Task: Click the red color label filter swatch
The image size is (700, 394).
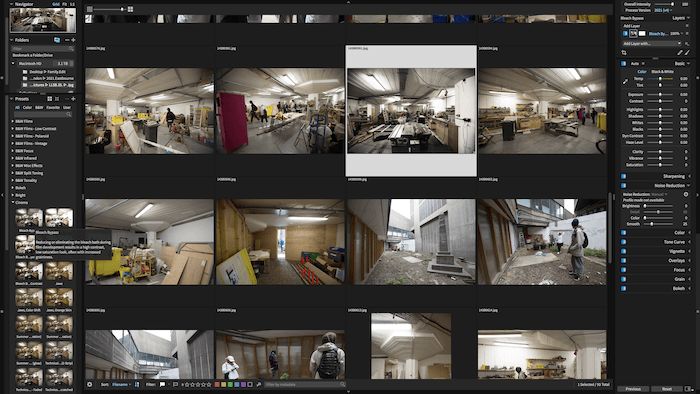Action: coord(217,384)
